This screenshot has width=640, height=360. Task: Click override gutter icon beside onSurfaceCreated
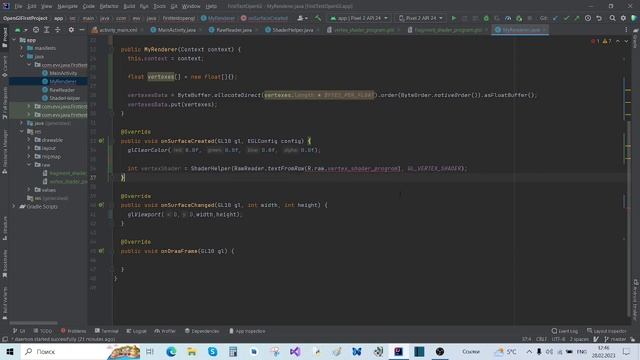click(x=101, y=141)
